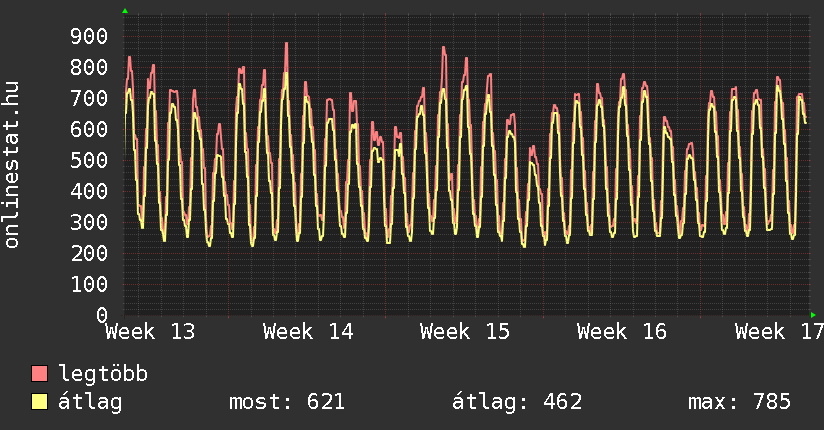Click the green arrow at x-axis end
Viewport: 824px width, 430px height.
(x=813, y=315)
